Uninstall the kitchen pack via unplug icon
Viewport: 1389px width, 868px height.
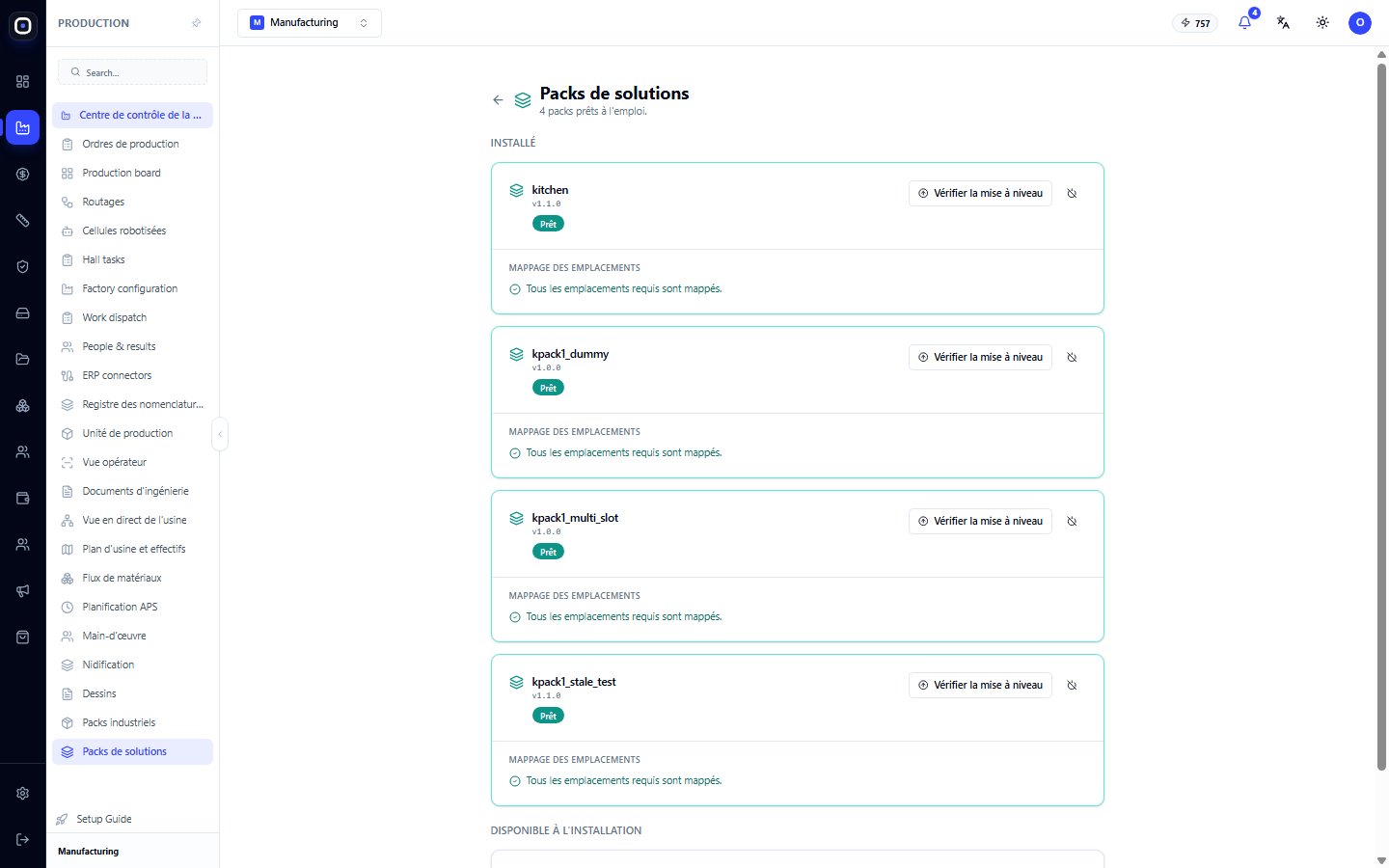pos(1072,193)
